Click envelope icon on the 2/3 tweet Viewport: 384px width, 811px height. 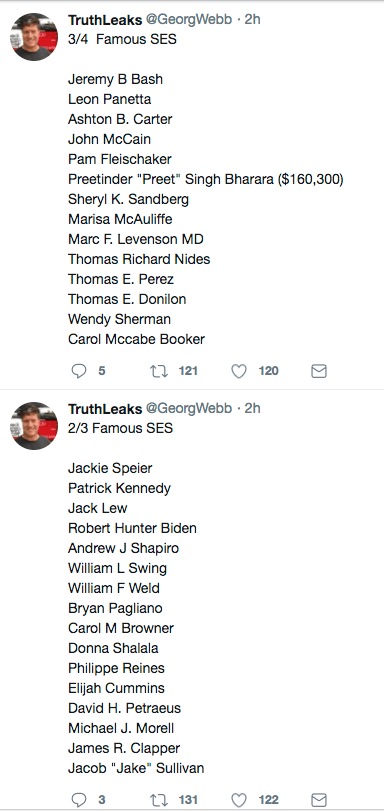pyautogui.click(x=319, y=800)
